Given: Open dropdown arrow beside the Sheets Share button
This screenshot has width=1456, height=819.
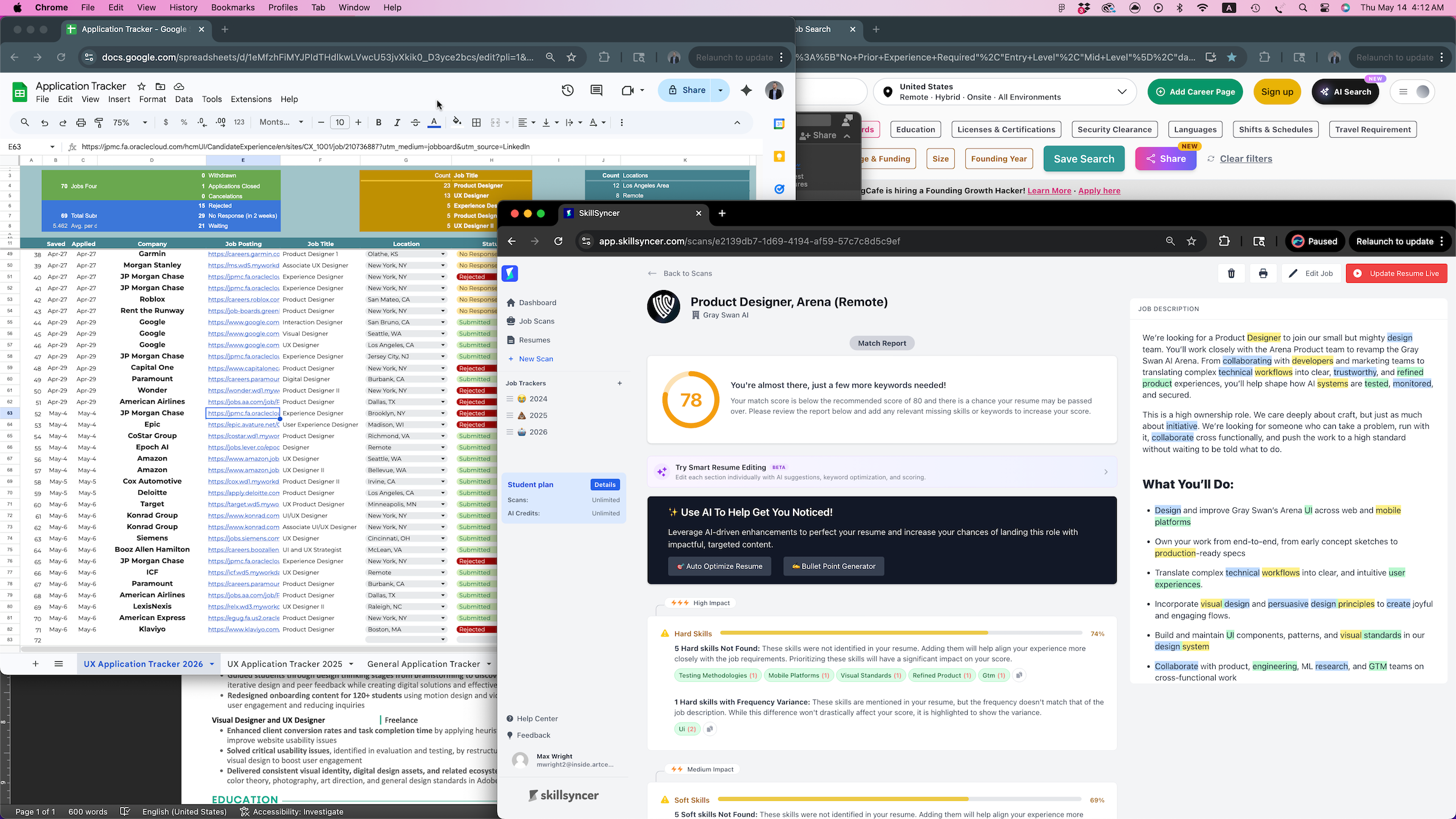Looking at the screenshot, I should 720,90.
